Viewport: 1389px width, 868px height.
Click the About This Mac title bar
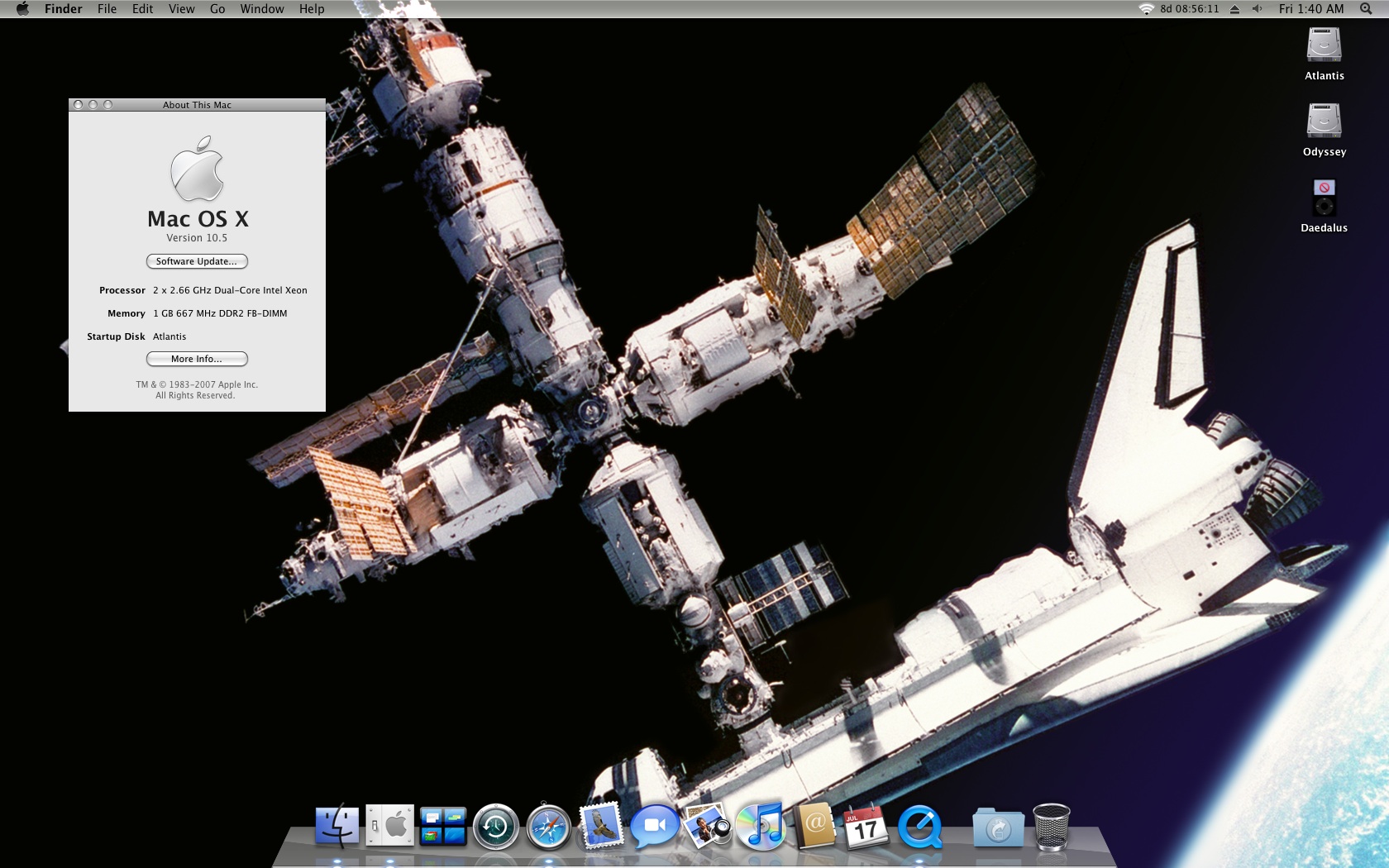(x=197, y=105)
